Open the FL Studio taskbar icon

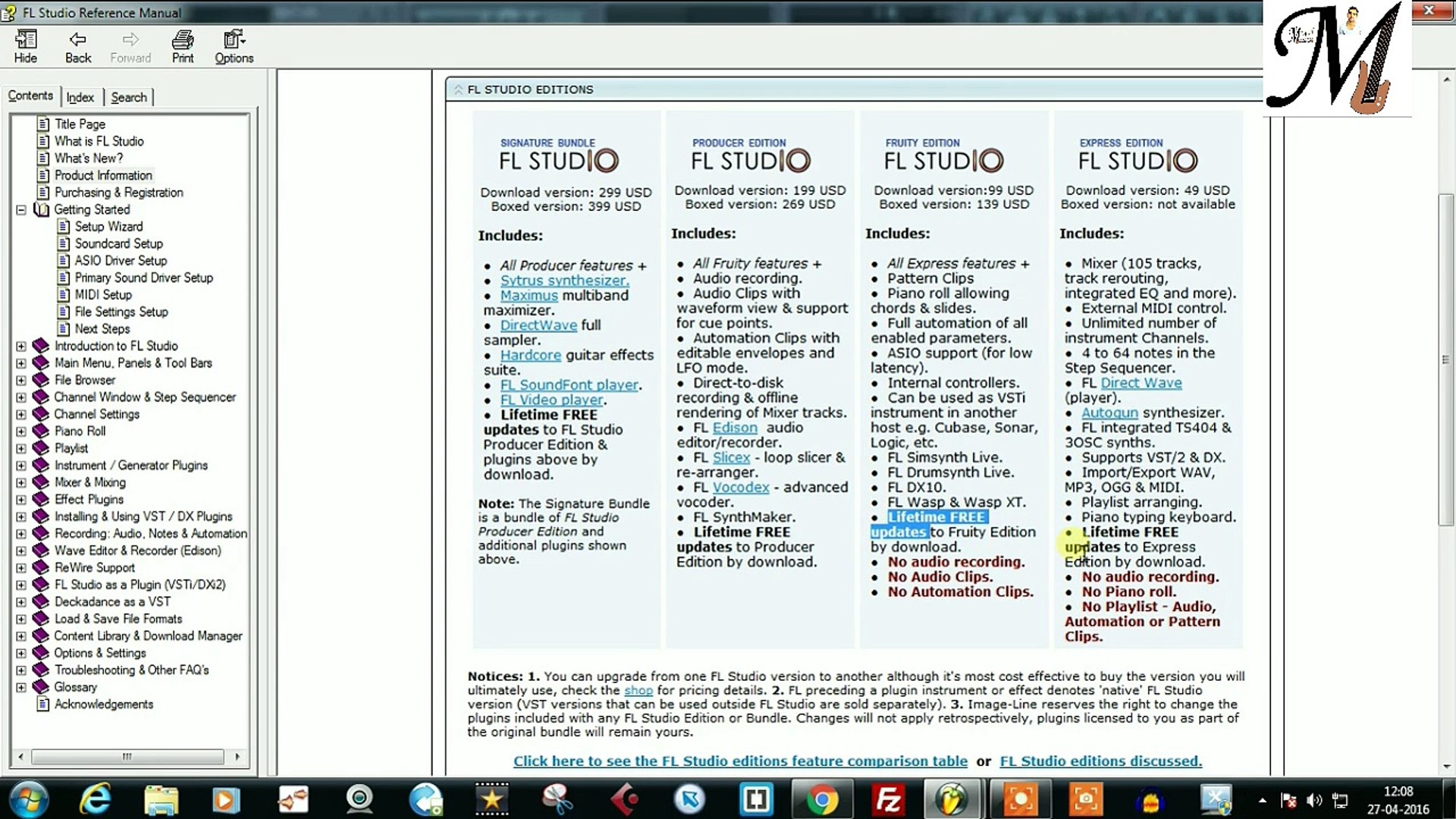[952, 799]
